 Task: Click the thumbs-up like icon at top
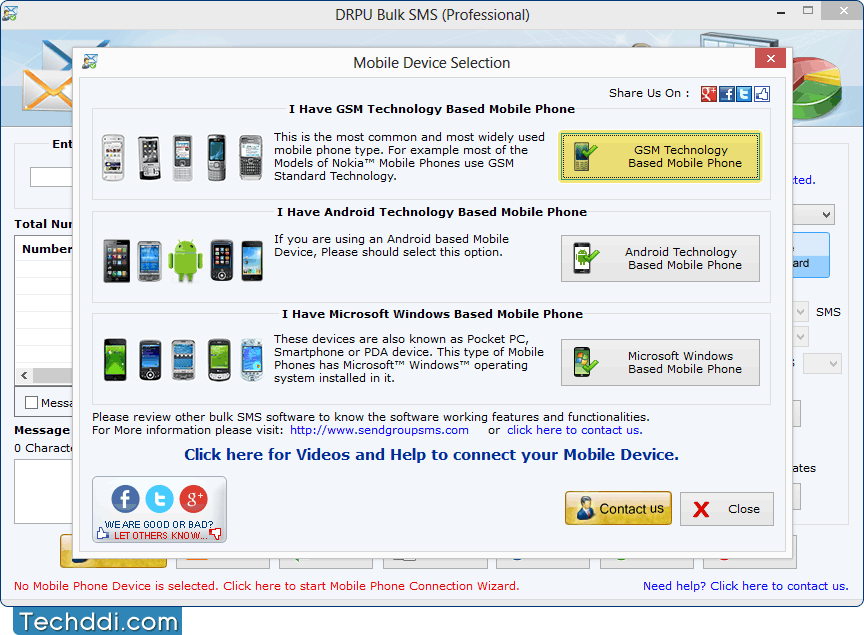pos(762,94)
